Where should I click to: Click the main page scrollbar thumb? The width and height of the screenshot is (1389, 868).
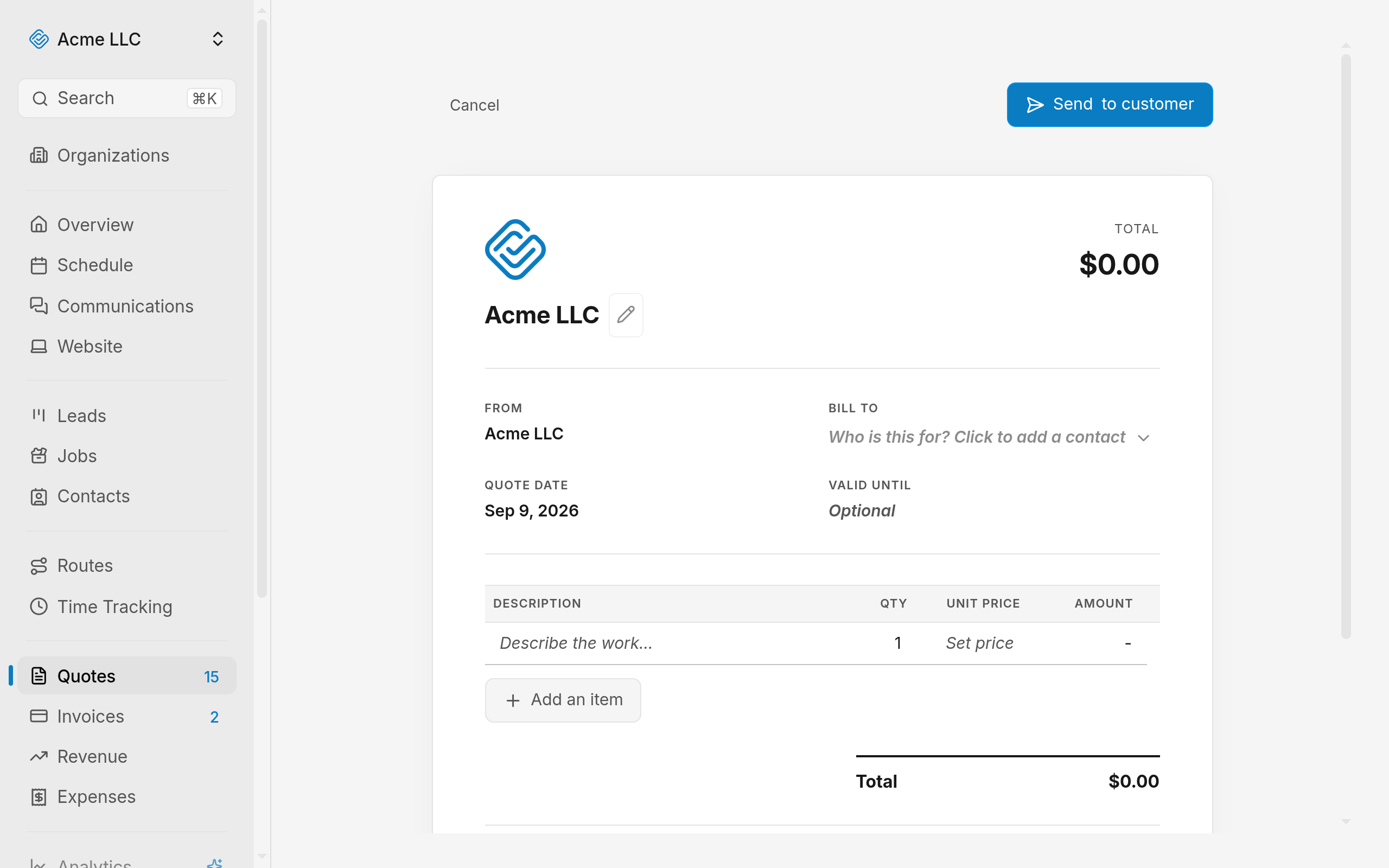[1346, 346]
